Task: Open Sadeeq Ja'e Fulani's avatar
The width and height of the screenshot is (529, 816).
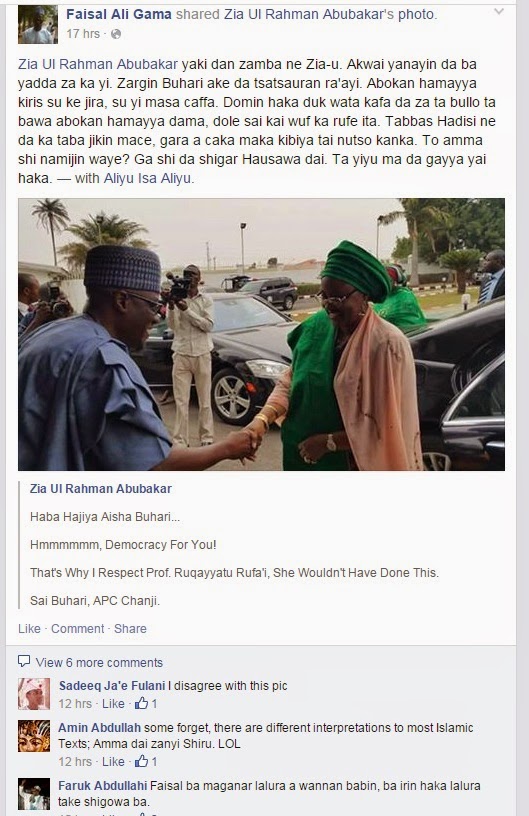Action: click(34, 694)
